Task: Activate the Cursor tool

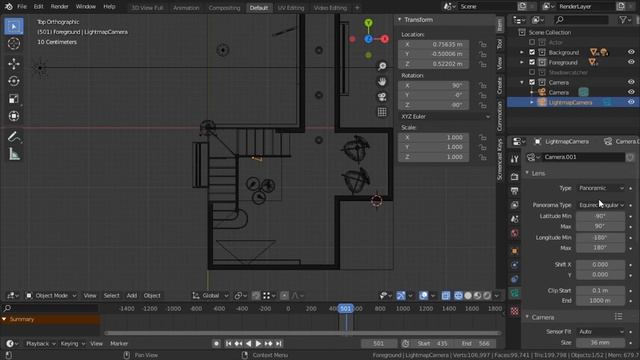Action: coord(14,44)
